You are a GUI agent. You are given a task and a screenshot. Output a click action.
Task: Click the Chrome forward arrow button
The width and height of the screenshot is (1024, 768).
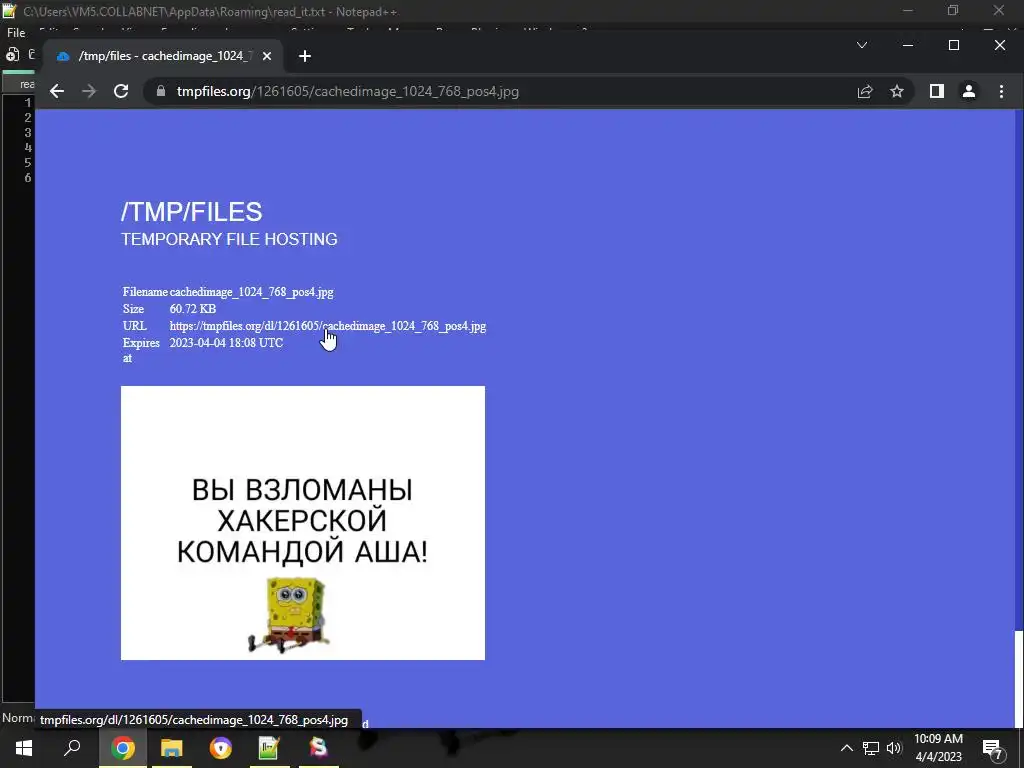pyautogui.click(x=89, y=91)
